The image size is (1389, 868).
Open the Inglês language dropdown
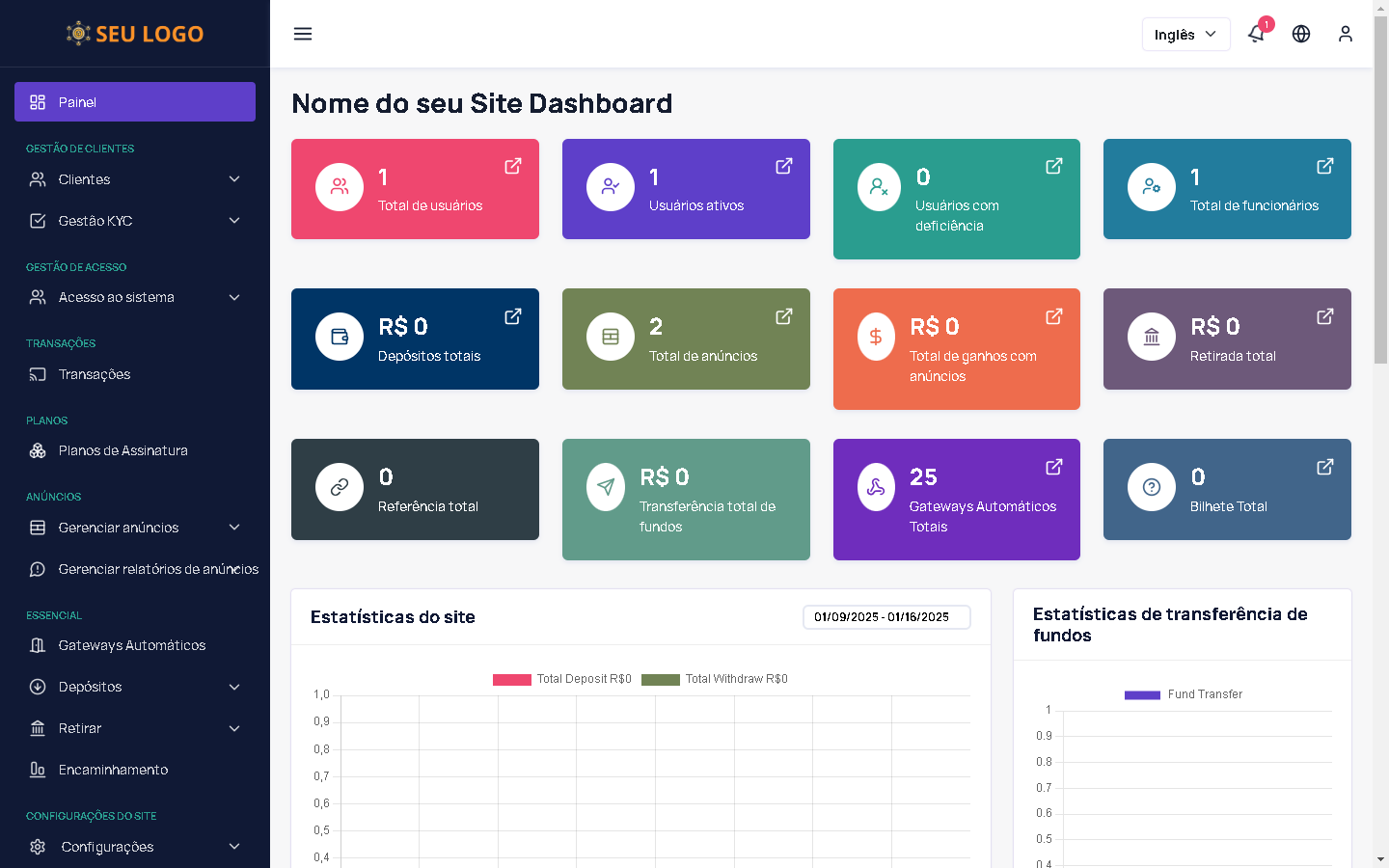pyautogui.click(x=1185, y=35)
